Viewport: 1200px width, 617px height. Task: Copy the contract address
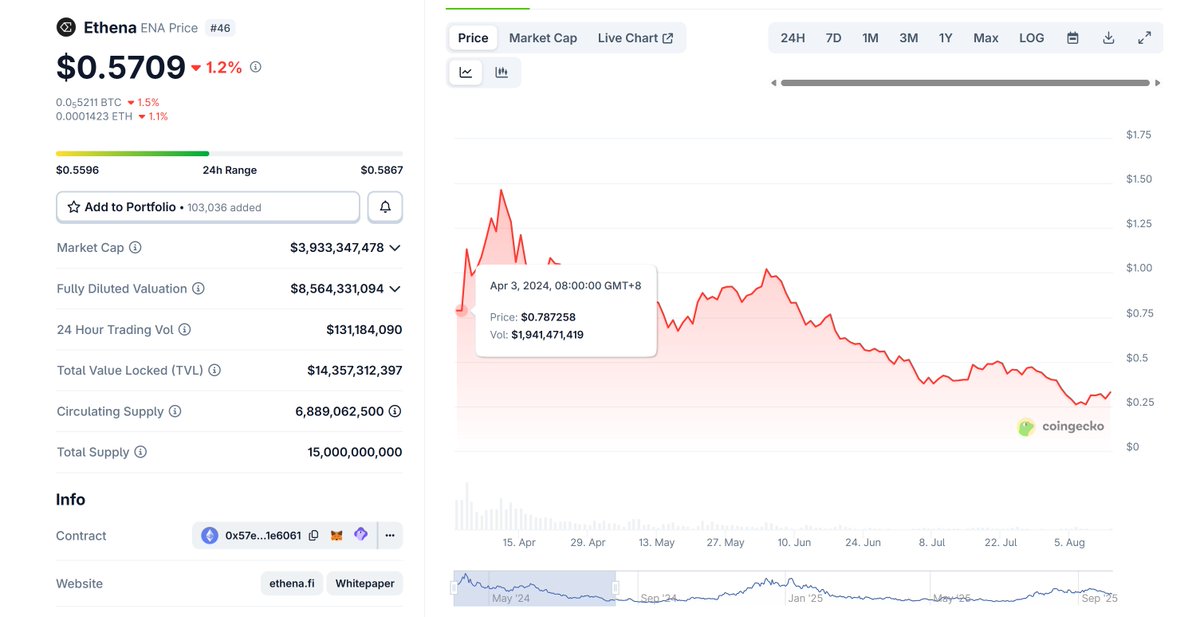[314, 536]
